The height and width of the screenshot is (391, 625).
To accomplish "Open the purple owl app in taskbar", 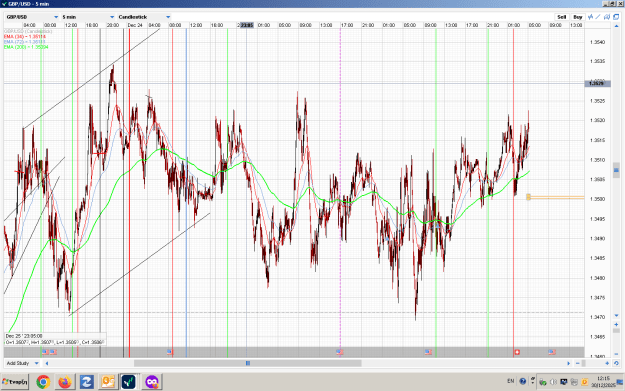I will pyautogui.click(x=152, y=382).
